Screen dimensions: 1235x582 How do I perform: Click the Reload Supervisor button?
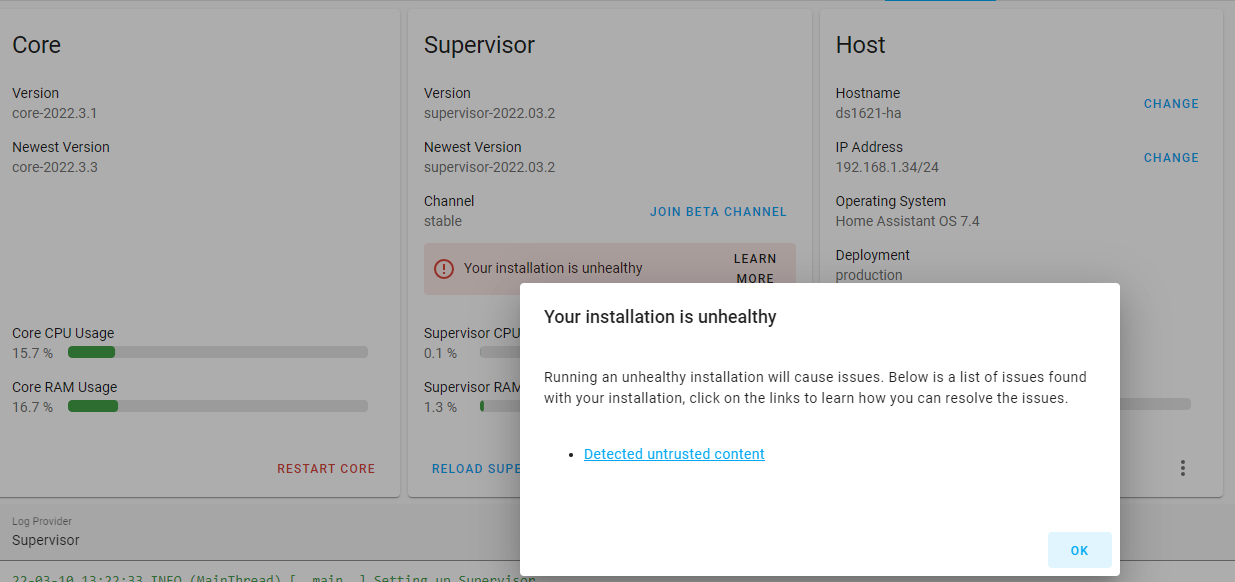476,468
